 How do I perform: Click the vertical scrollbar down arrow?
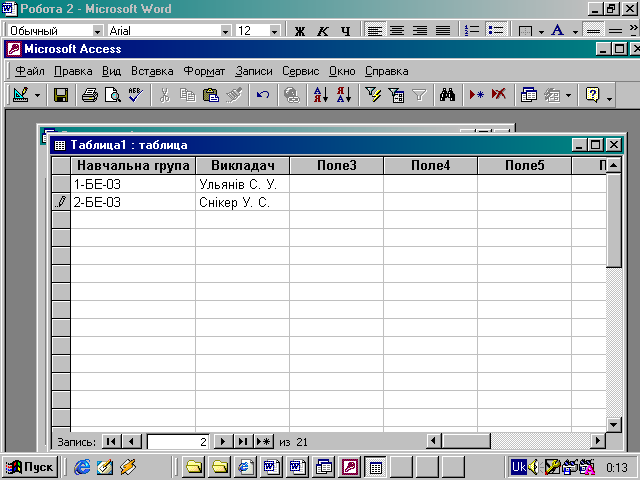(613, 424)
